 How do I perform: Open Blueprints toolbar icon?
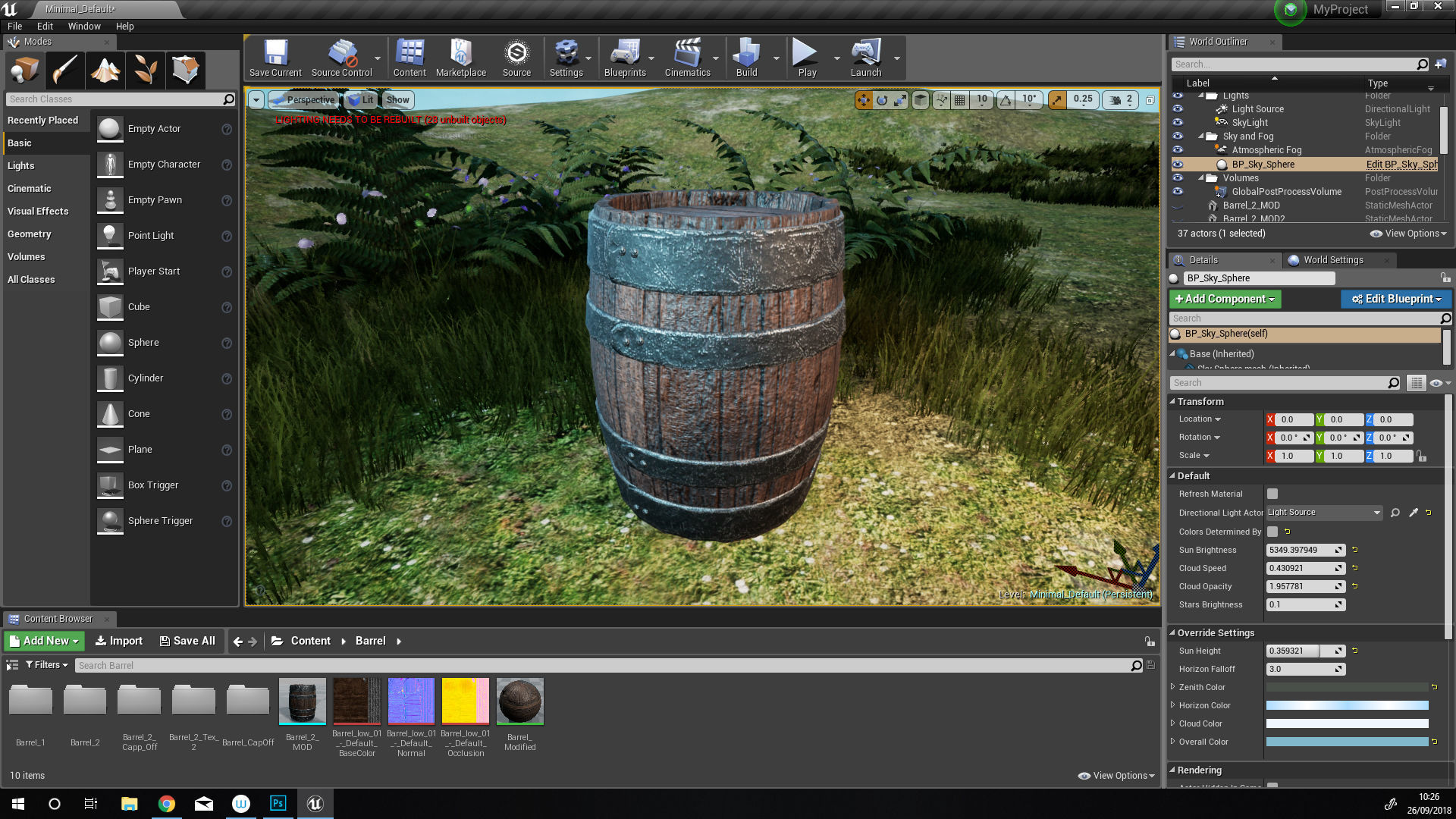(625, 58)
